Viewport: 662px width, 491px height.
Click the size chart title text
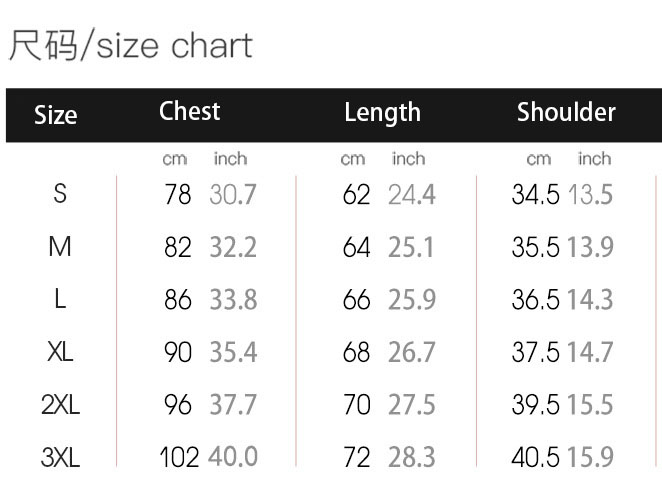pyautogui.click(x=130, y=45)
